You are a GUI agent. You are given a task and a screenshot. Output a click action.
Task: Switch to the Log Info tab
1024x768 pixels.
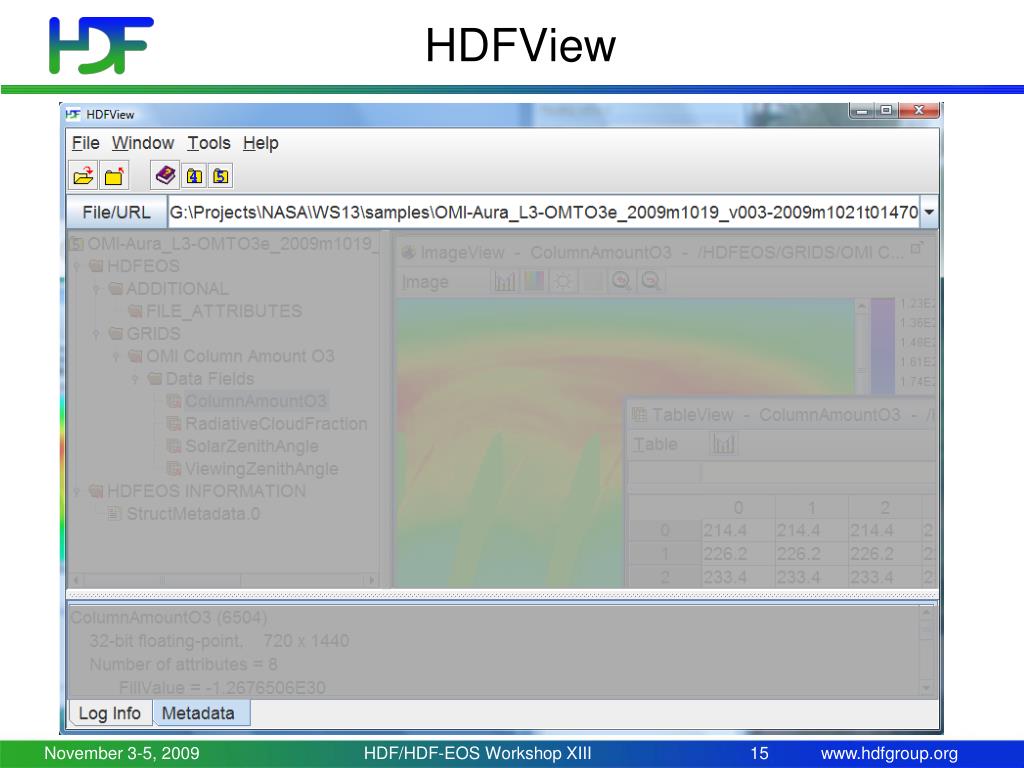110,713
